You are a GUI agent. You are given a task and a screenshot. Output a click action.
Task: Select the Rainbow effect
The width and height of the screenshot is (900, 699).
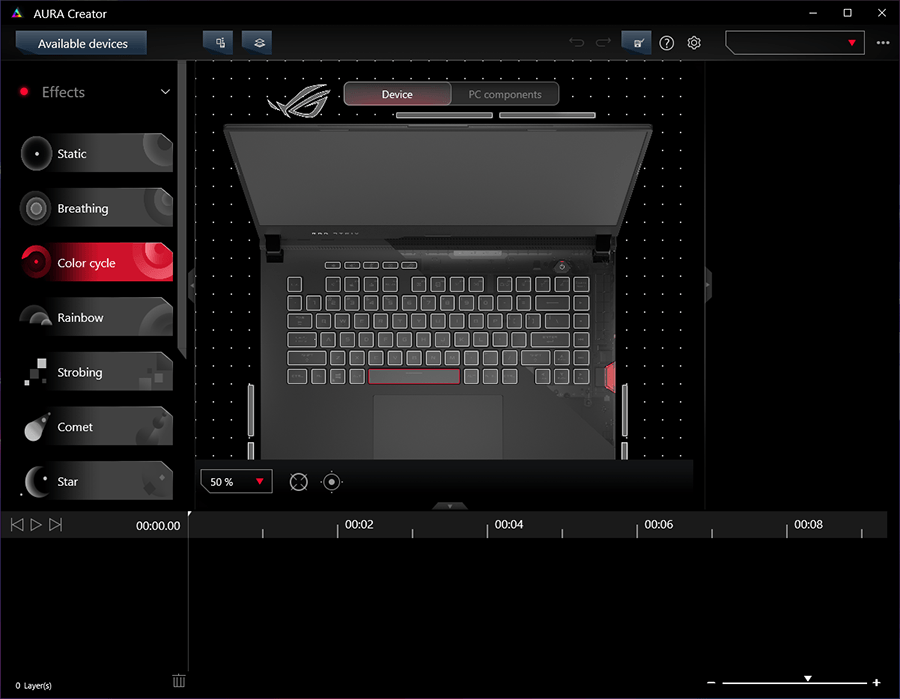click(x=96, y=317)
